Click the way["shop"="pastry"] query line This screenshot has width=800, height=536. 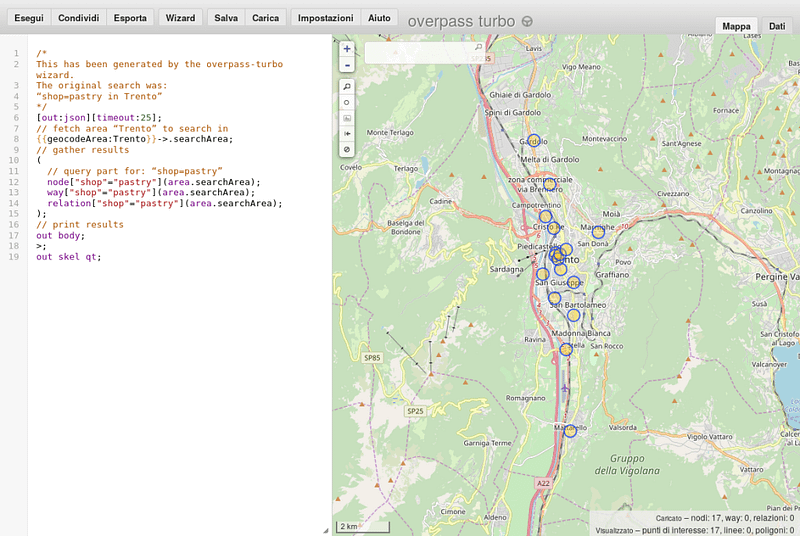pyautogui.click(x=151, y=193)
